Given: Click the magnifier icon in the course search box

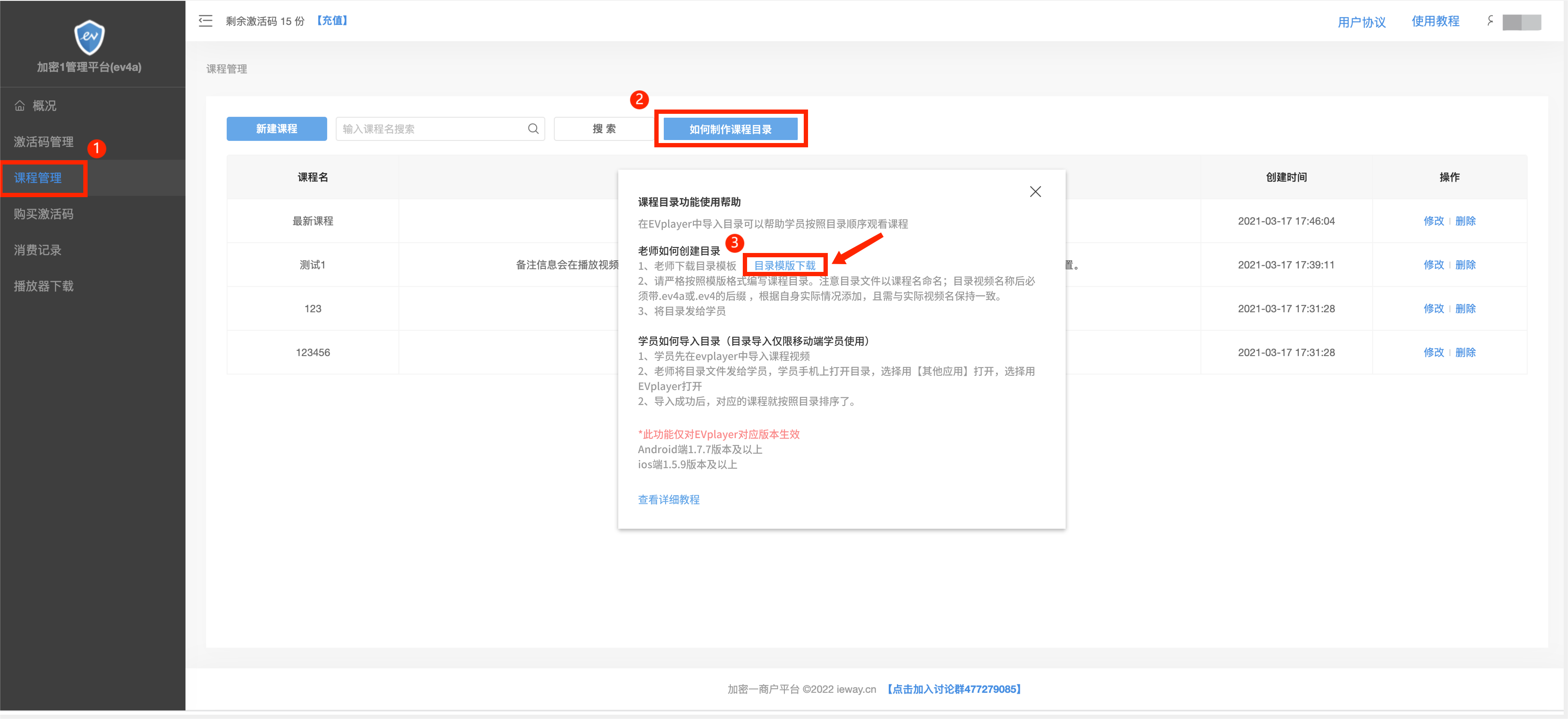Looking at the screenshot, I should pyautogui.click(x=532, y=128).
